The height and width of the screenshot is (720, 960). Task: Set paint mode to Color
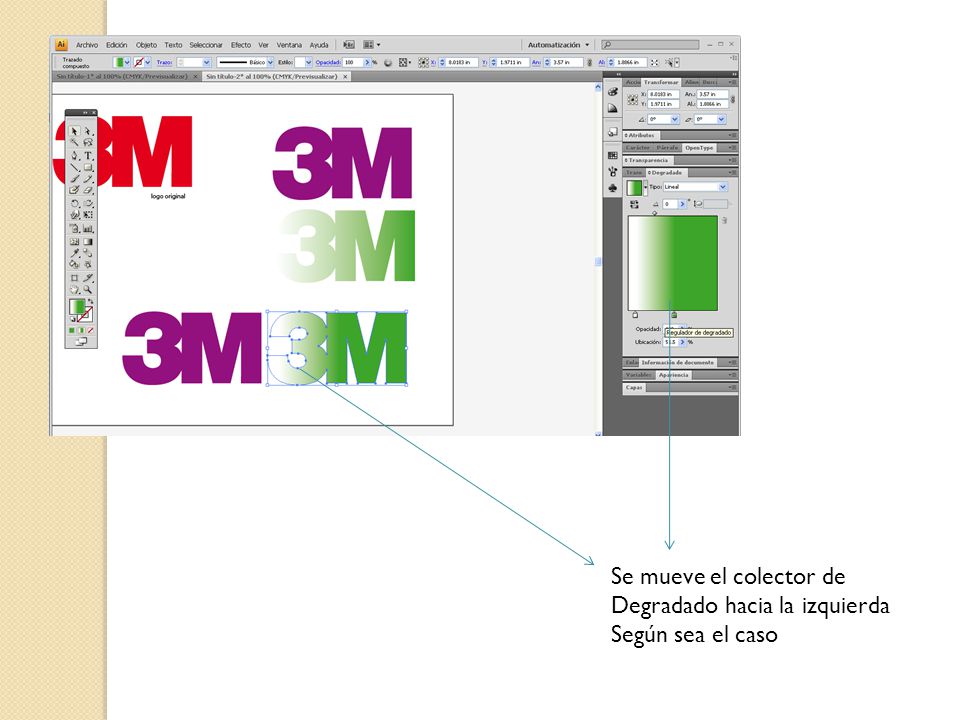pos(72,330)
